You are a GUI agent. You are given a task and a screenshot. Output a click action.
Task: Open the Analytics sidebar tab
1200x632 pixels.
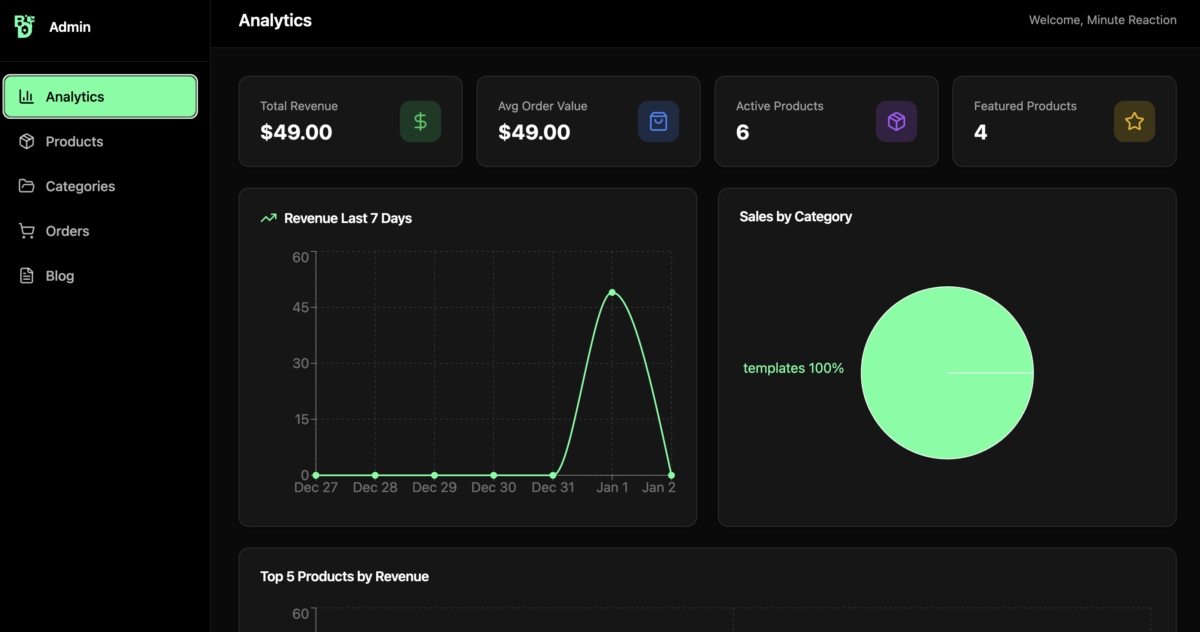100,97
